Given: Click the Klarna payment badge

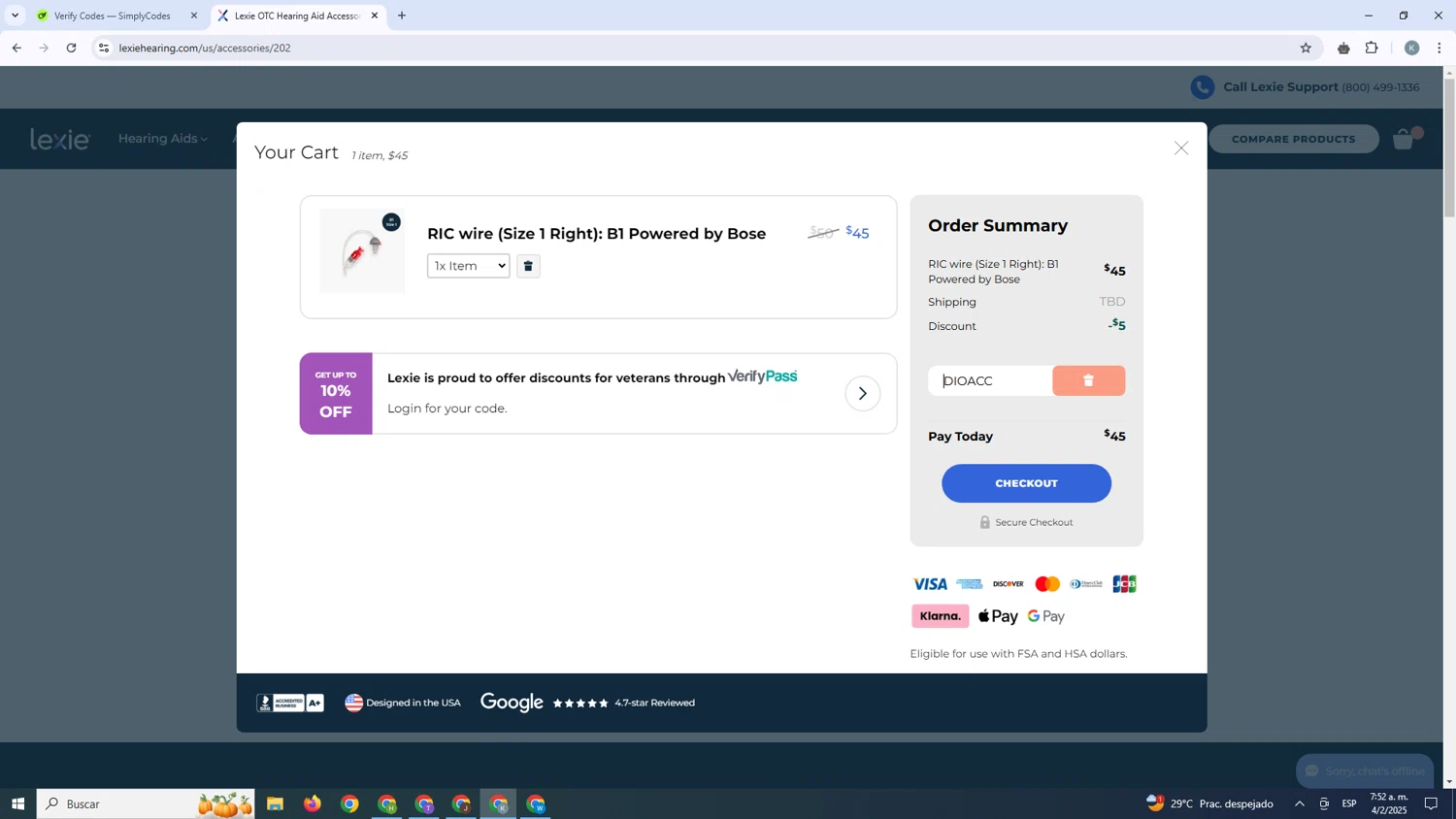Looking at the screenshot, I should [x=940, y=616].
